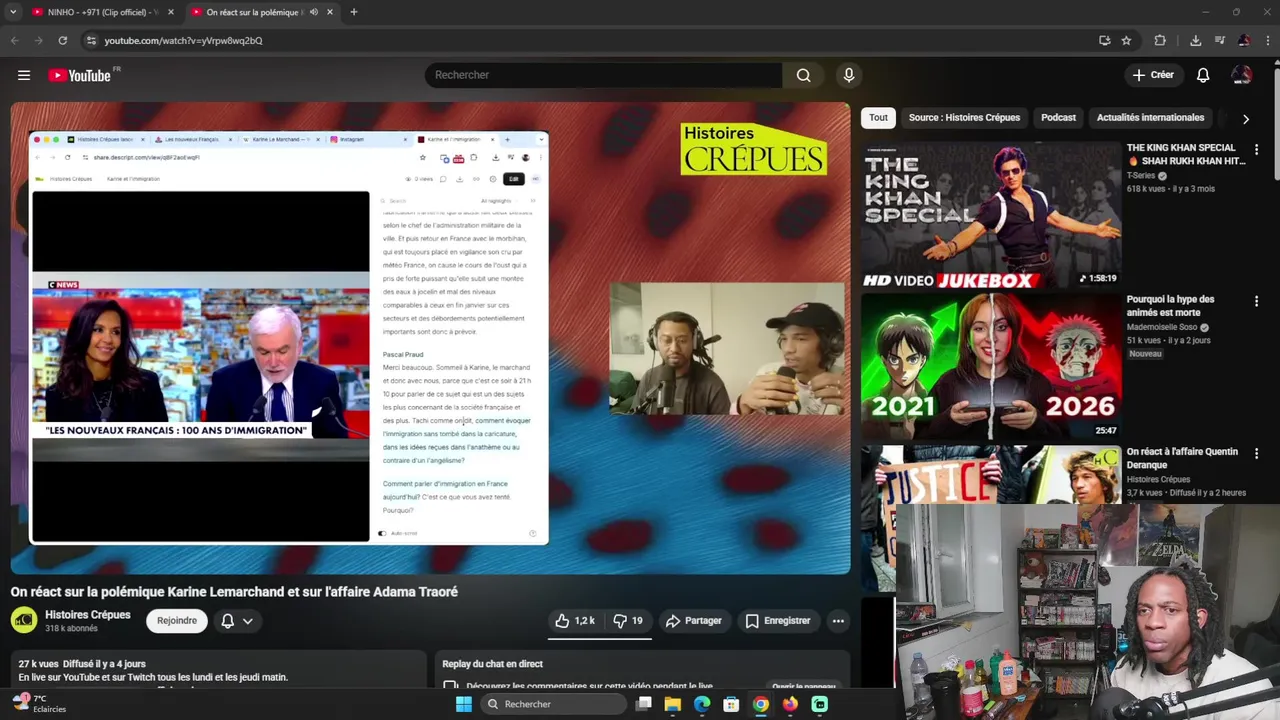This screenshot has width=1280, height=720.
Task: Select Actualités internationales chip
Action: point(1150,117)
